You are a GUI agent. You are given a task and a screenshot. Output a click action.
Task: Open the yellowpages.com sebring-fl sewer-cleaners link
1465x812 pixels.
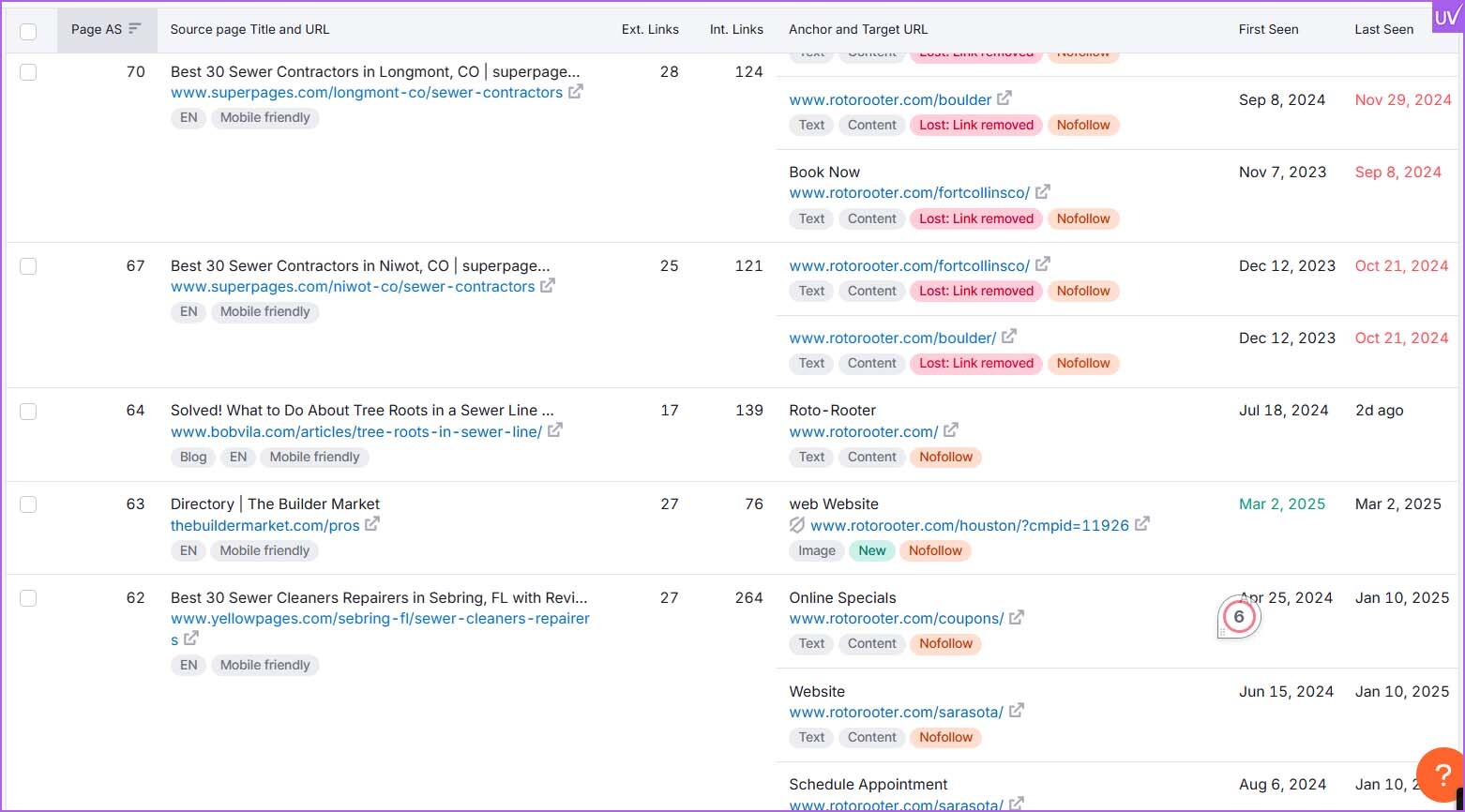pyautogui.click(x=380, y=619)
